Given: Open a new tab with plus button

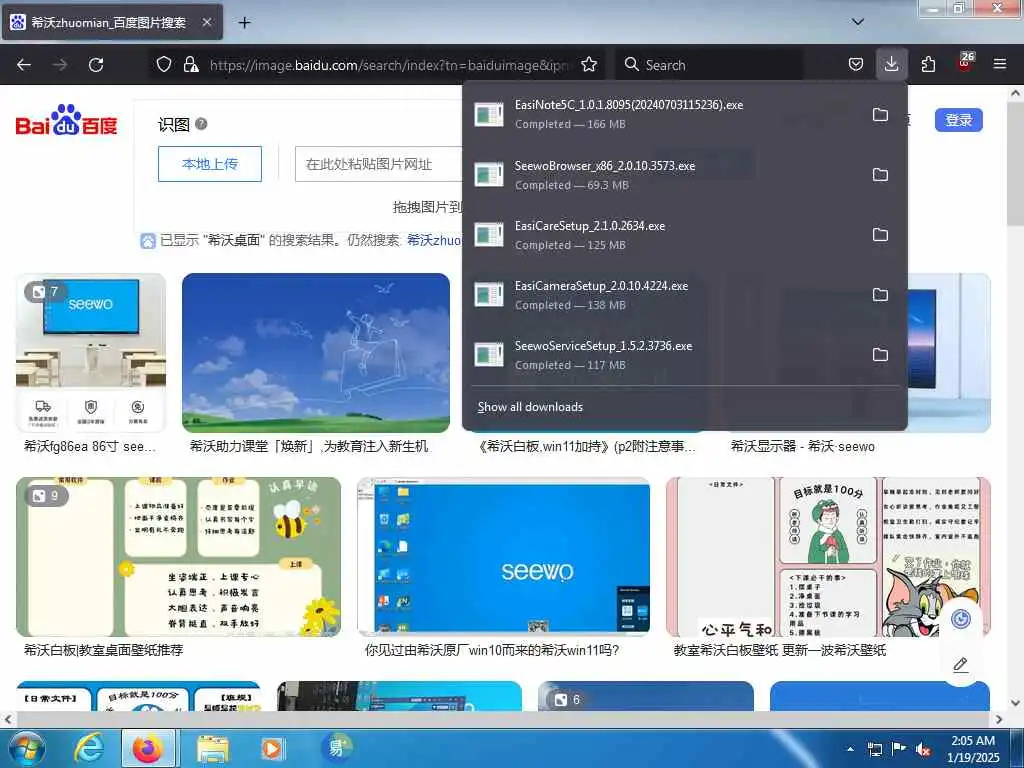Looking at the screenshot, I should 244,23.
